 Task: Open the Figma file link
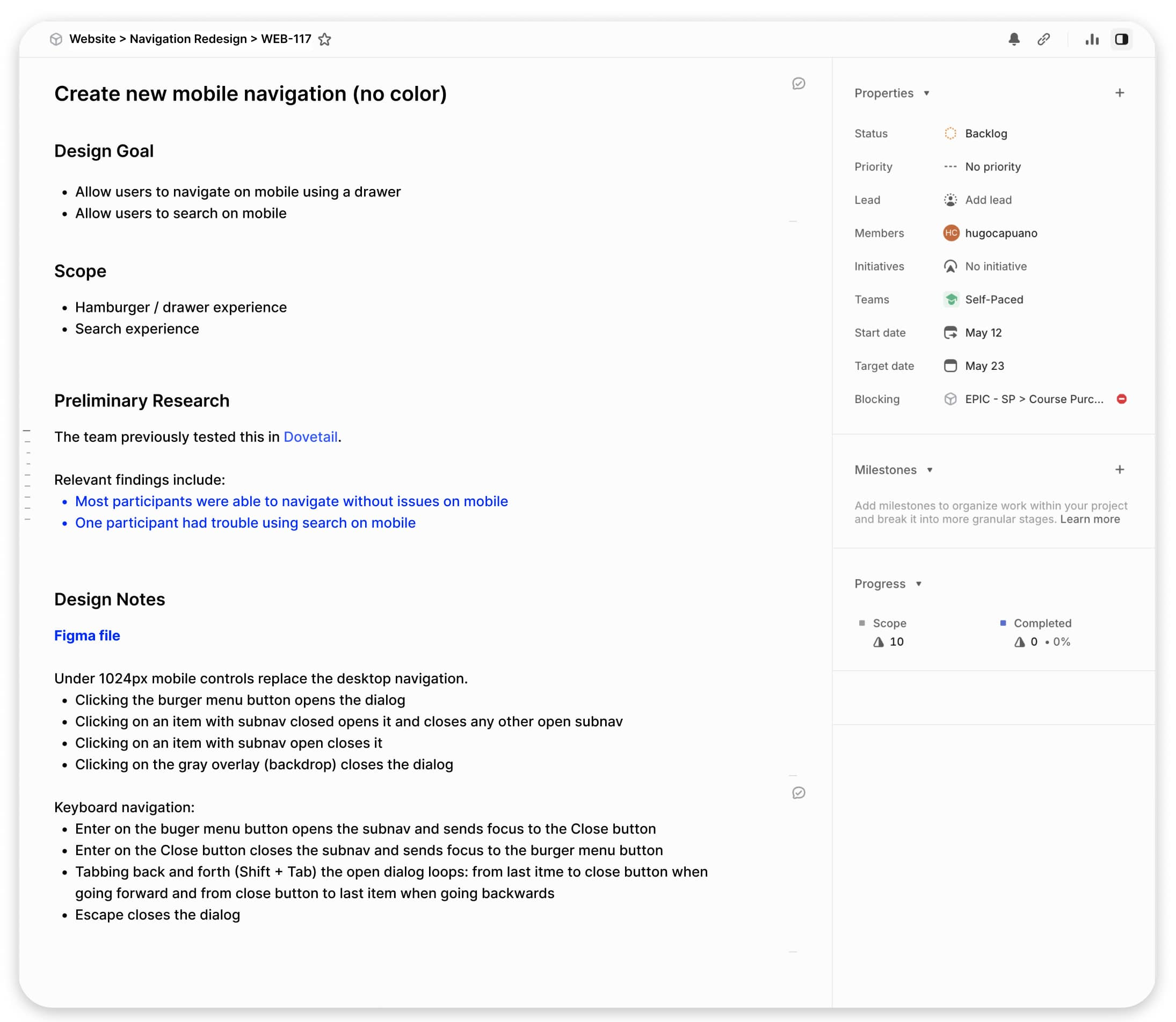tap(88, 636)
